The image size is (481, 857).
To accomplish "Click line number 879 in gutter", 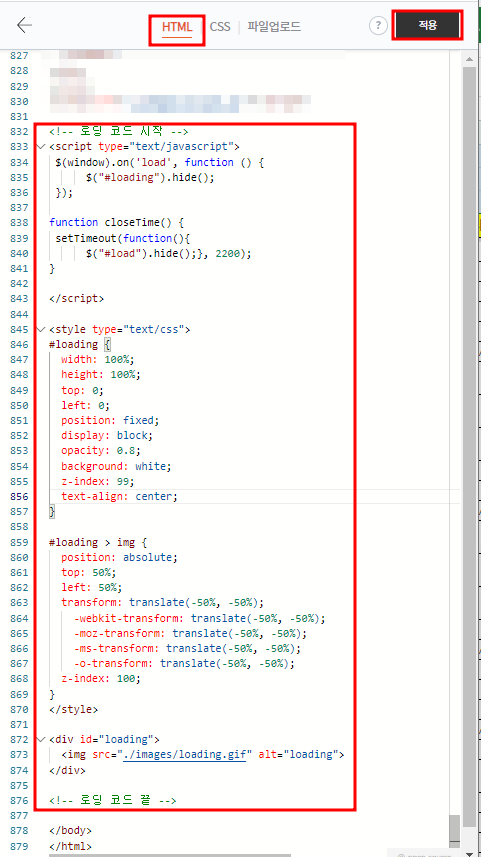I will 19,846.
